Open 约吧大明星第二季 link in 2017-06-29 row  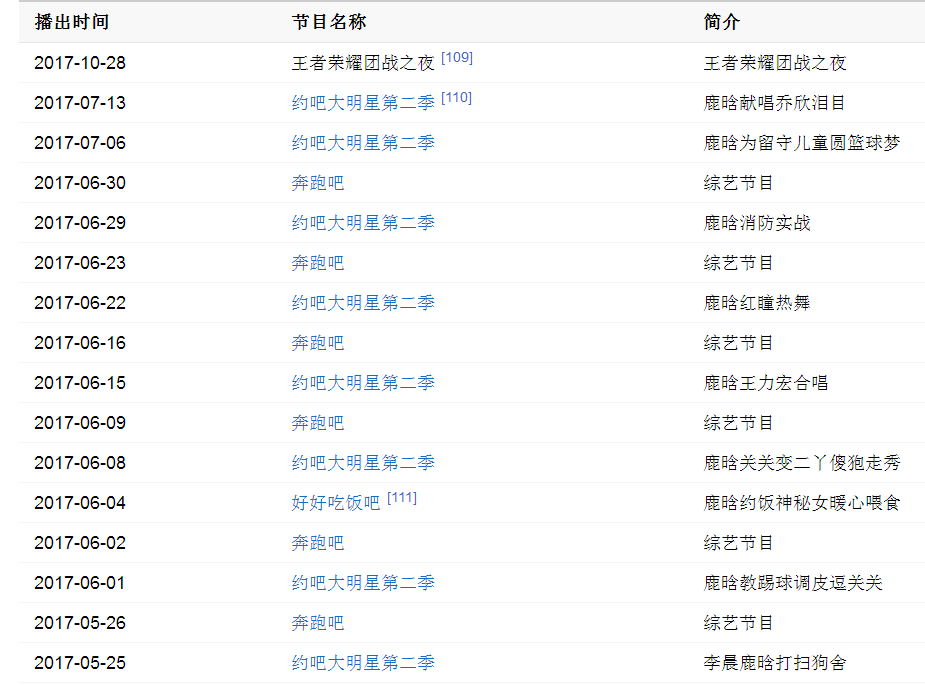(x=363, y=223)
